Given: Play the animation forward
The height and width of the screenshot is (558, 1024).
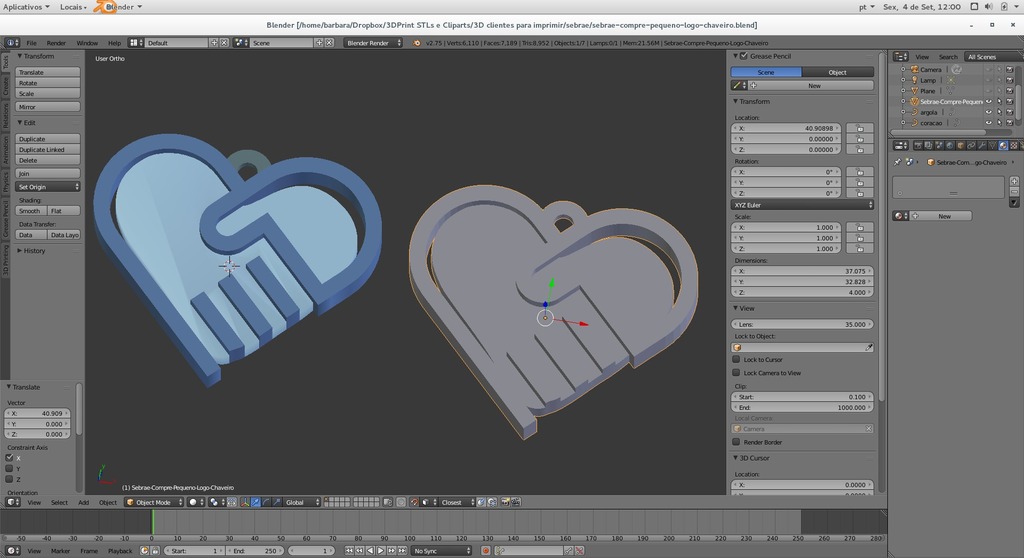Looking at the screenshot, I should (x=381, y=551).
